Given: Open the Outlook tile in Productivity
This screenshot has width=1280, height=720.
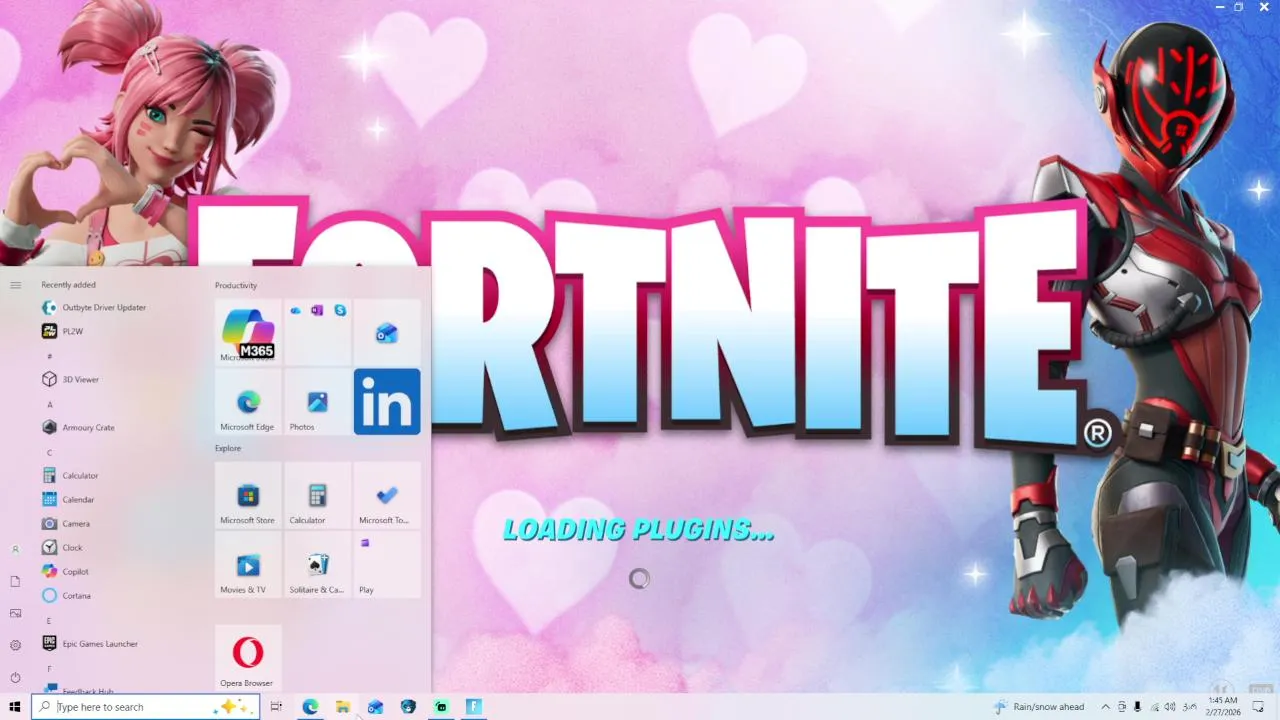Looking at the screenshot, I should pos(387,332).
